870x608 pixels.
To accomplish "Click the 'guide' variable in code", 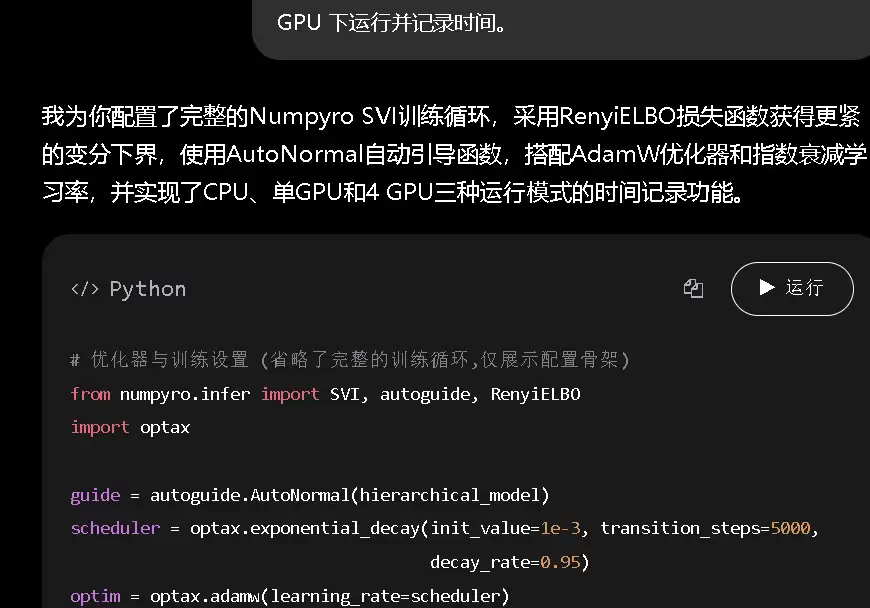I will [x=95, y=495].
